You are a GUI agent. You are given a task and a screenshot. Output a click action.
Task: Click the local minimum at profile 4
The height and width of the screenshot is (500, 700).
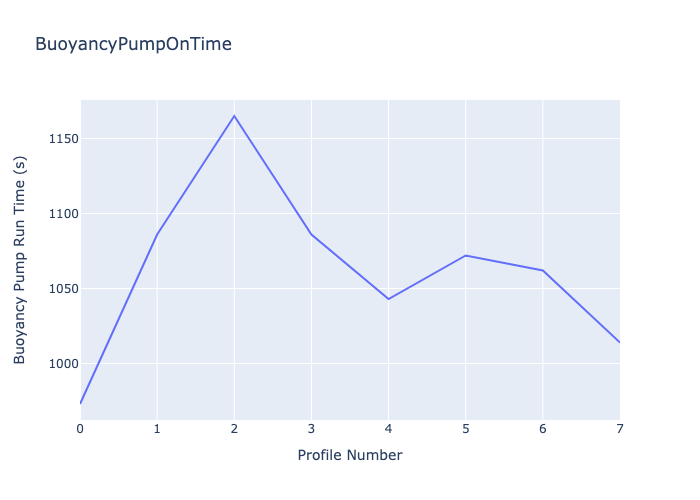click(x=388, y=299)
